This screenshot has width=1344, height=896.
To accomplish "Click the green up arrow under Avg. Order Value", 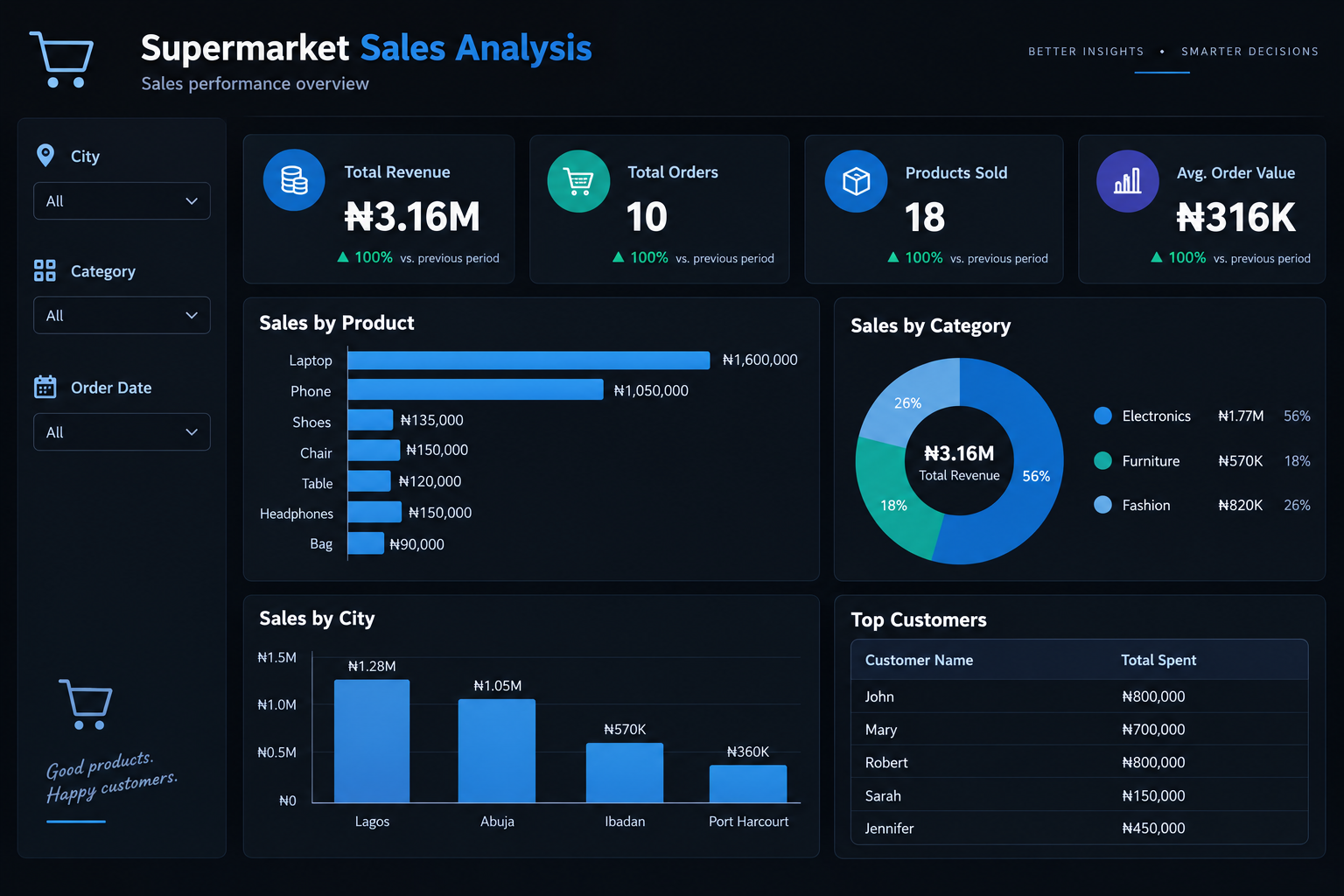I will pos(1157,257).
